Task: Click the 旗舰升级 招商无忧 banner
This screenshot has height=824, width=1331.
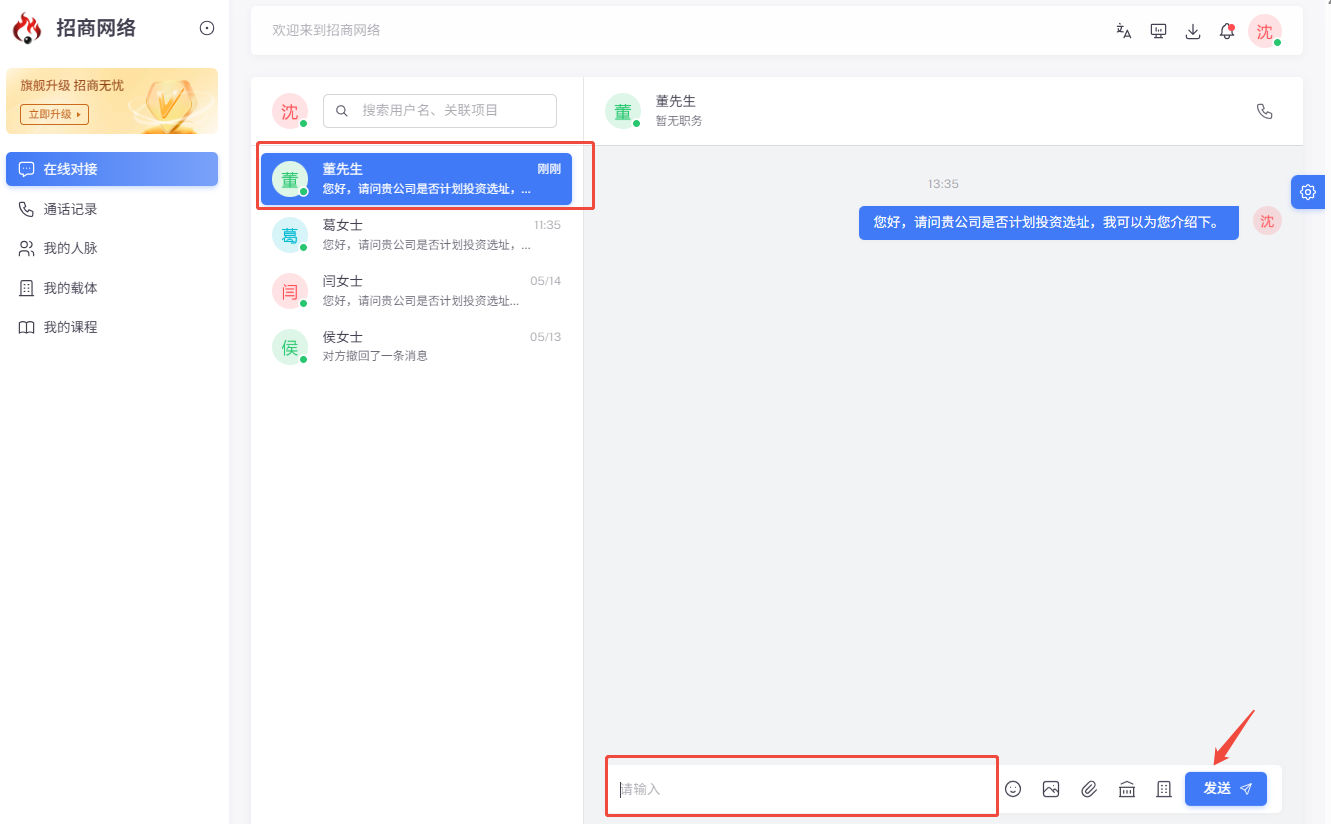Action: coord(112,101)
